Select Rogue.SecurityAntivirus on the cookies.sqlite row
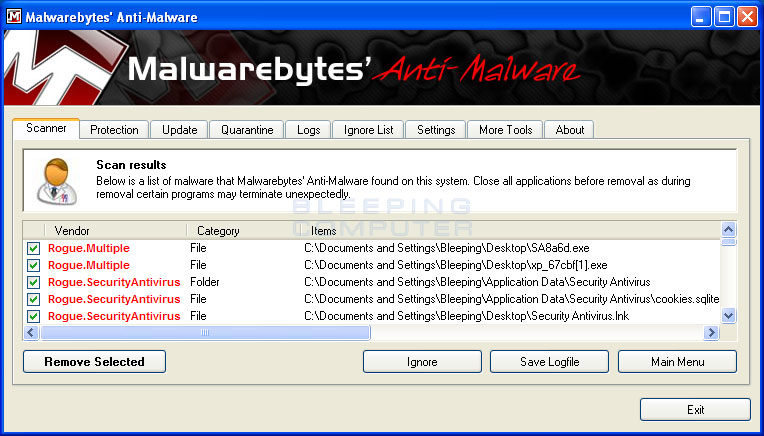This screenshot has height=436, width=764. coord(114,300)
